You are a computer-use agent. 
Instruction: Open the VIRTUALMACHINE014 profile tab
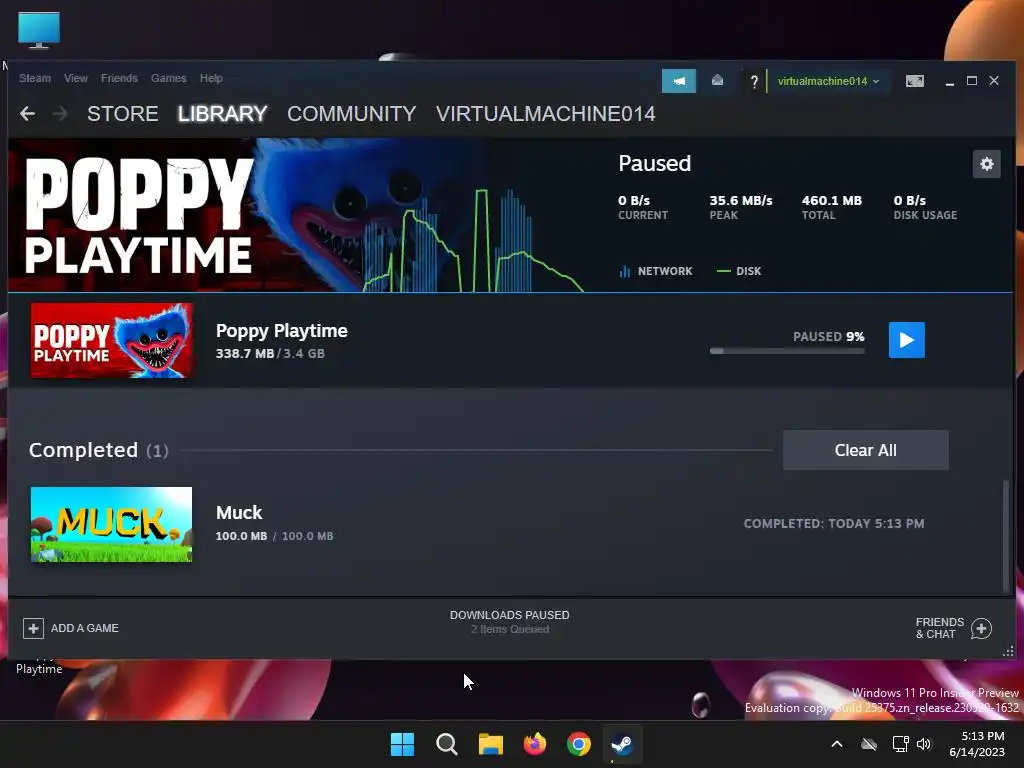point(545,114)
